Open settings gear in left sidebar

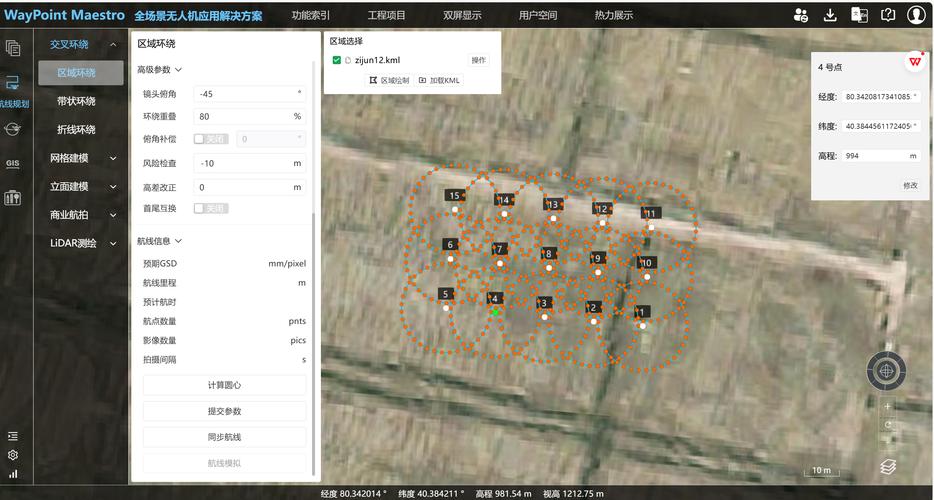[x=13, y=455]
